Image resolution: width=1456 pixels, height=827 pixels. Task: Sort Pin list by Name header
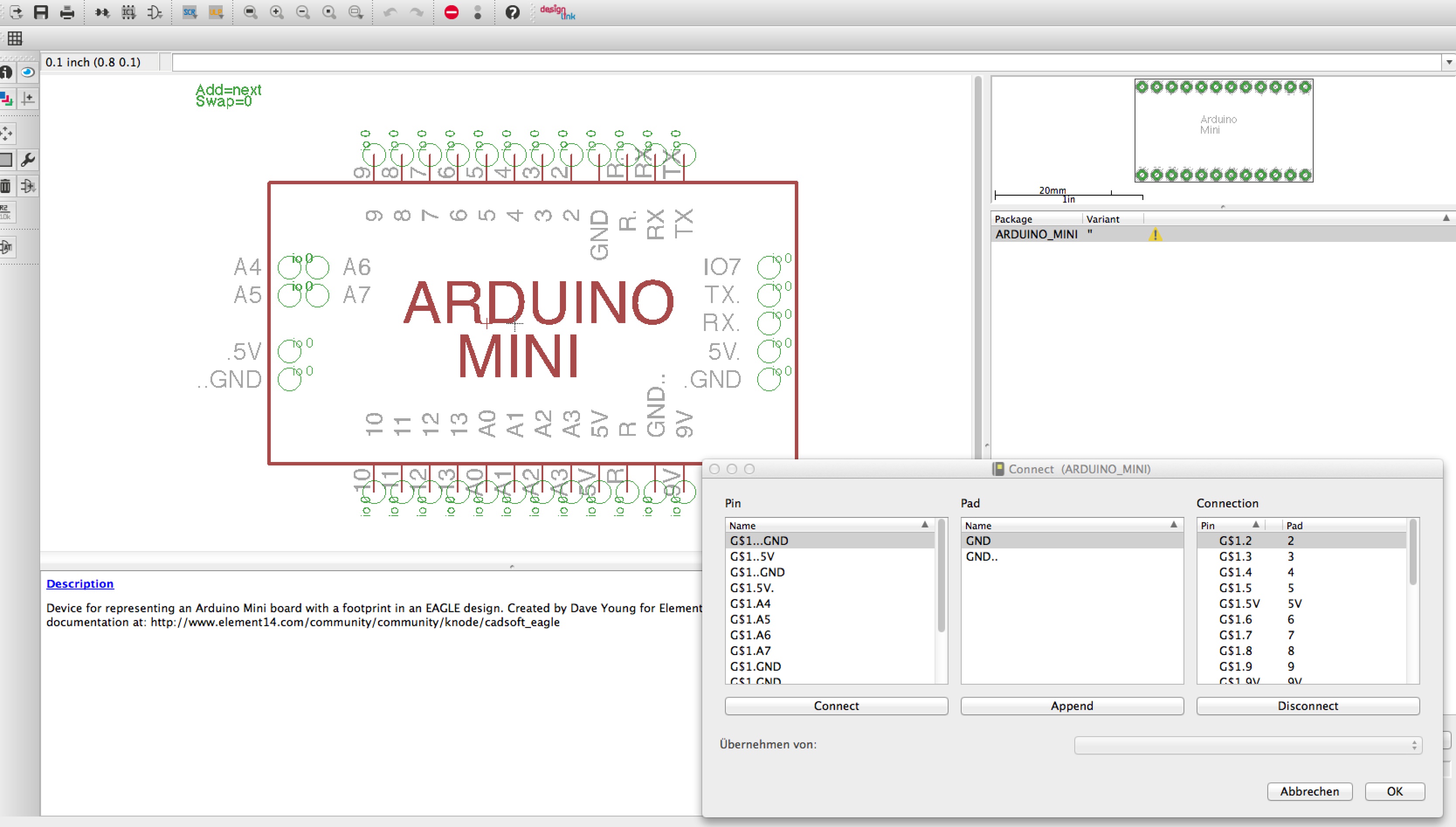pyautogui.click(x=829, y=525)
